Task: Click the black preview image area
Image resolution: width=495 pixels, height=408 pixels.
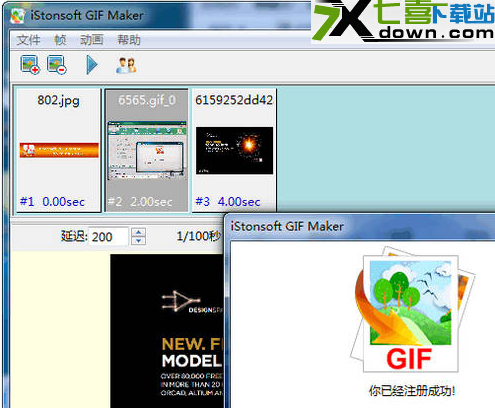Action: tap(167, 331)
